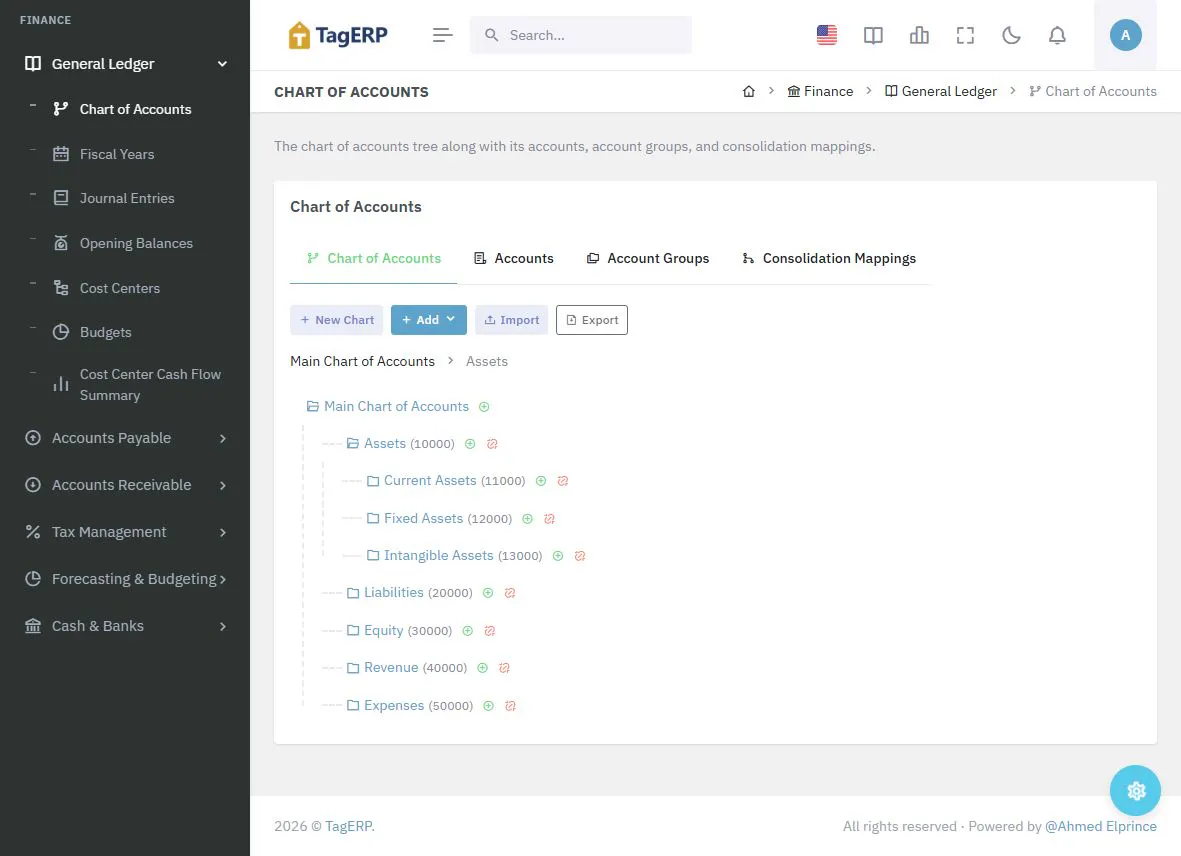Expand Forecasting & Budgeting in sidebar
The width and height of the screenshot is (1181, 856).
pos(125,579)
